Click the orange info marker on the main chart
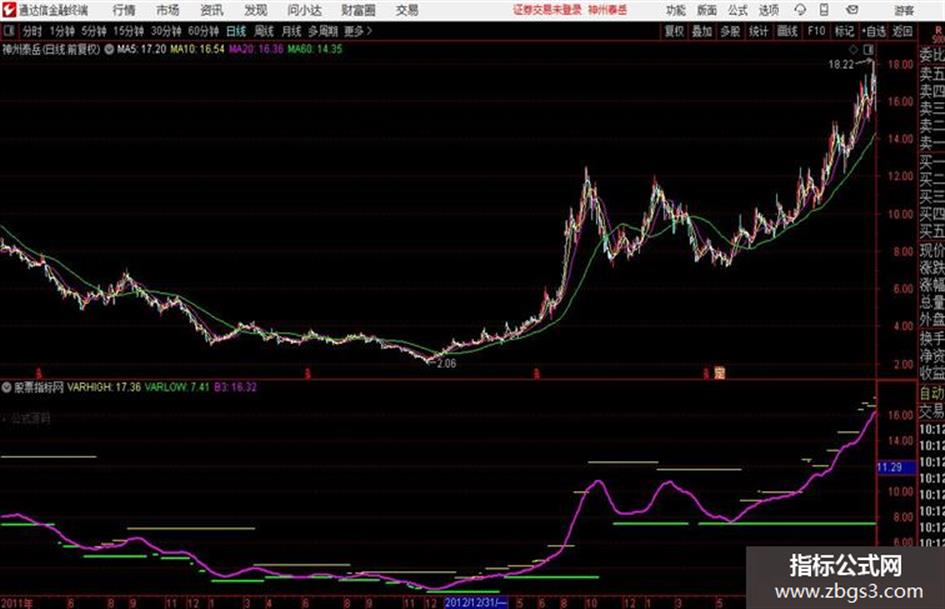 [719, 373]
